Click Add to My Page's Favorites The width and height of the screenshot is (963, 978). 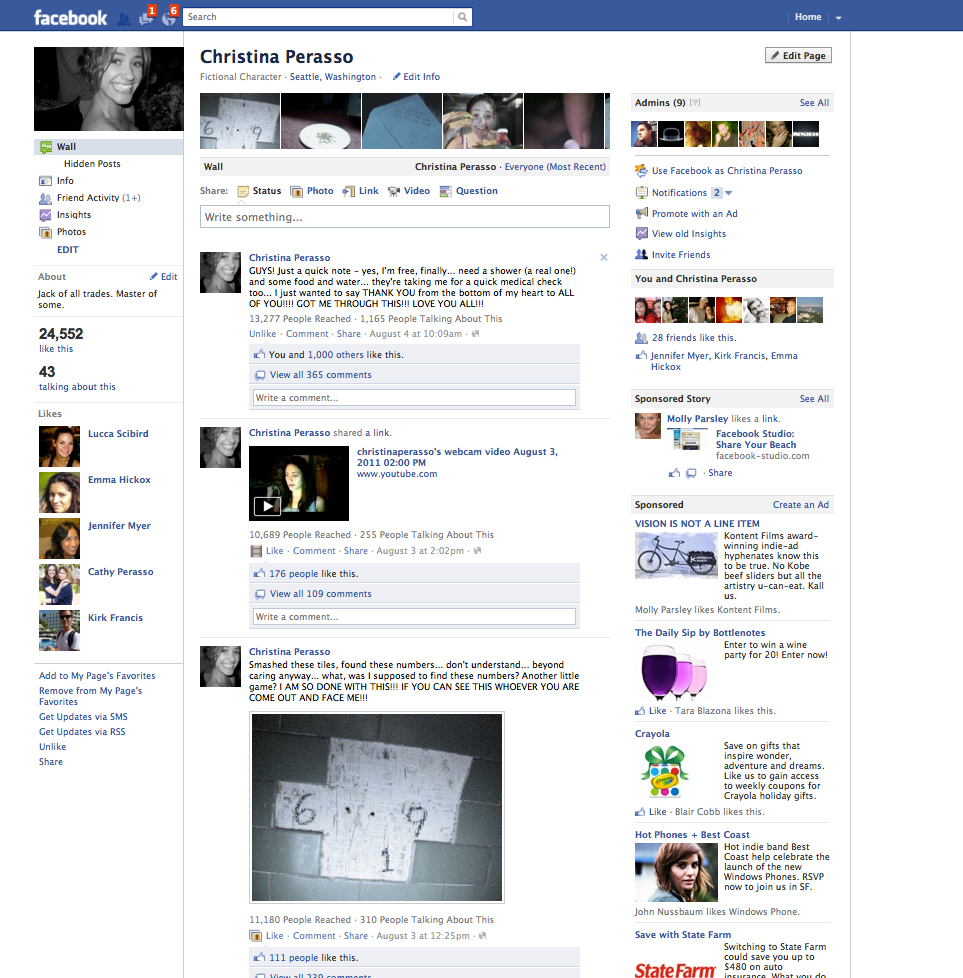tap(97, 675)
